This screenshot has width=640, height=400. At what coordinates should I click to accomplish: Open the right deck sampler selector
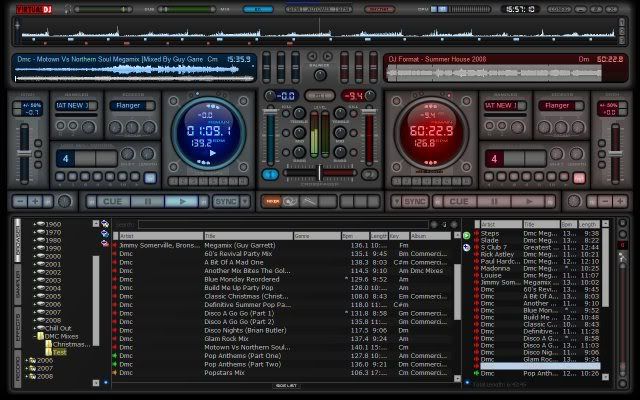(505, 106)
